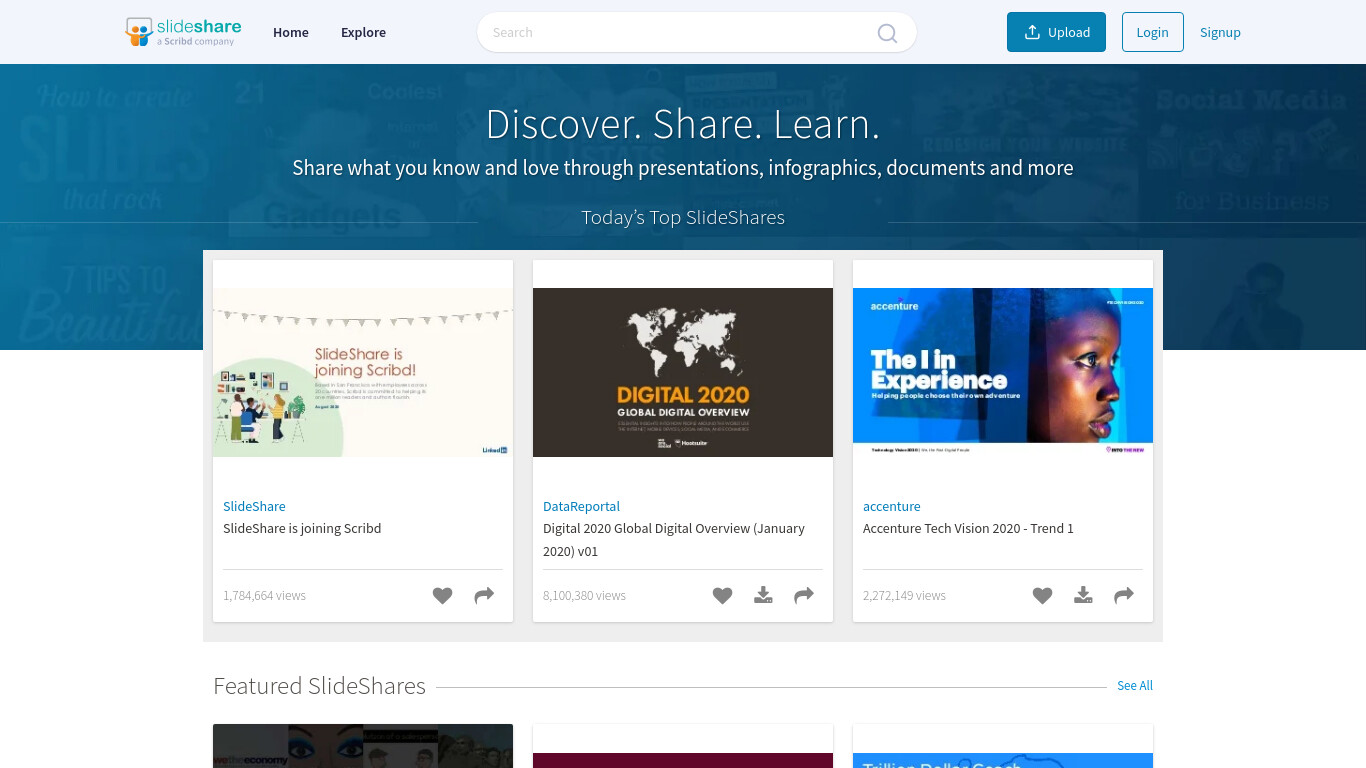The image size is (1366, 768).
Task: Open the Digital 2020 world map thumbnail
Action: coord(683,372)
